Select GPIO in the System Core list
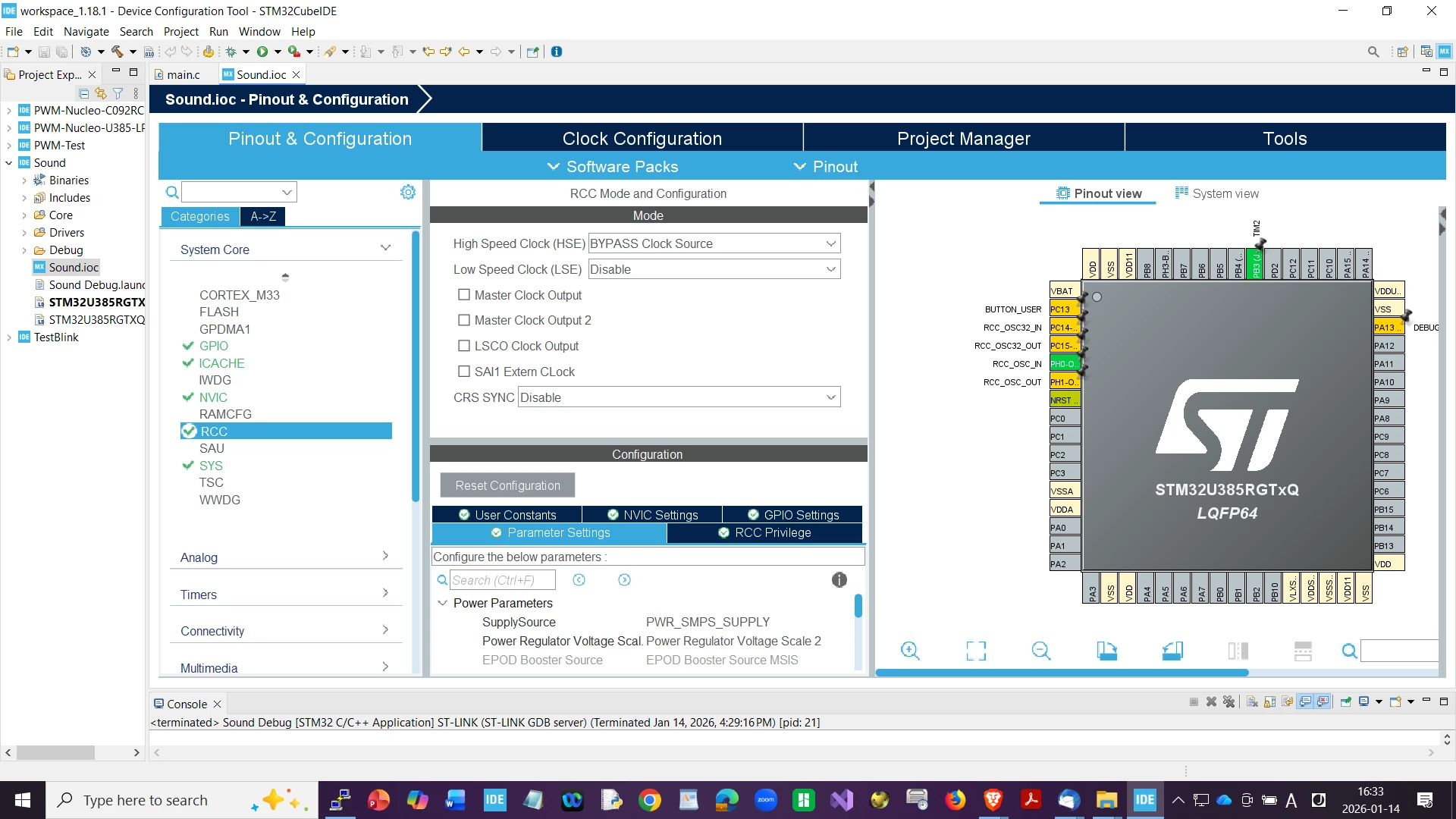Screen dimensions: 1456x819 [x=214, y=346]
